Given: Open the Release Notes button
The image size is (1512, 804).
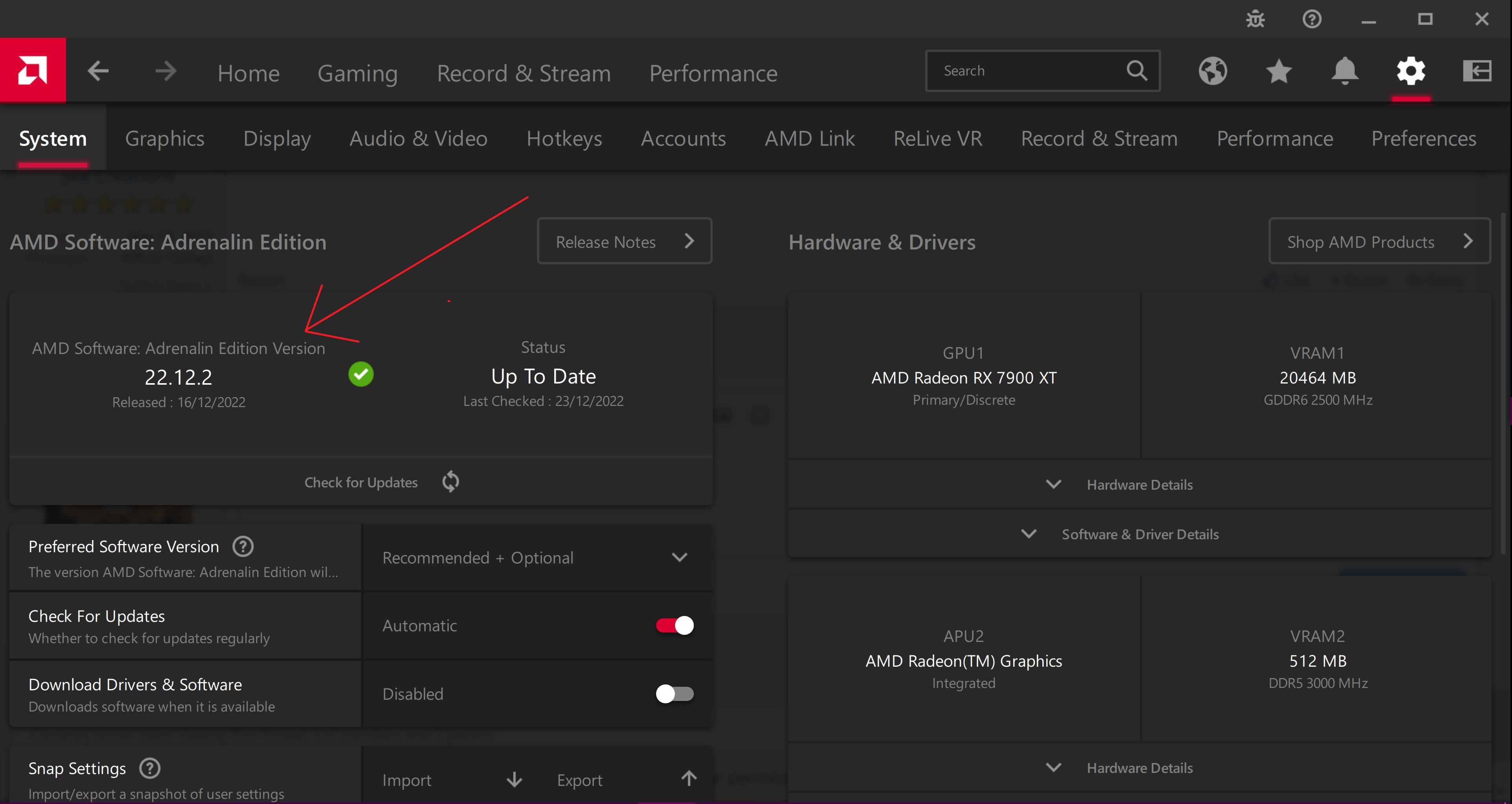Looking at the screenshot, I should (x=625, y=241).
